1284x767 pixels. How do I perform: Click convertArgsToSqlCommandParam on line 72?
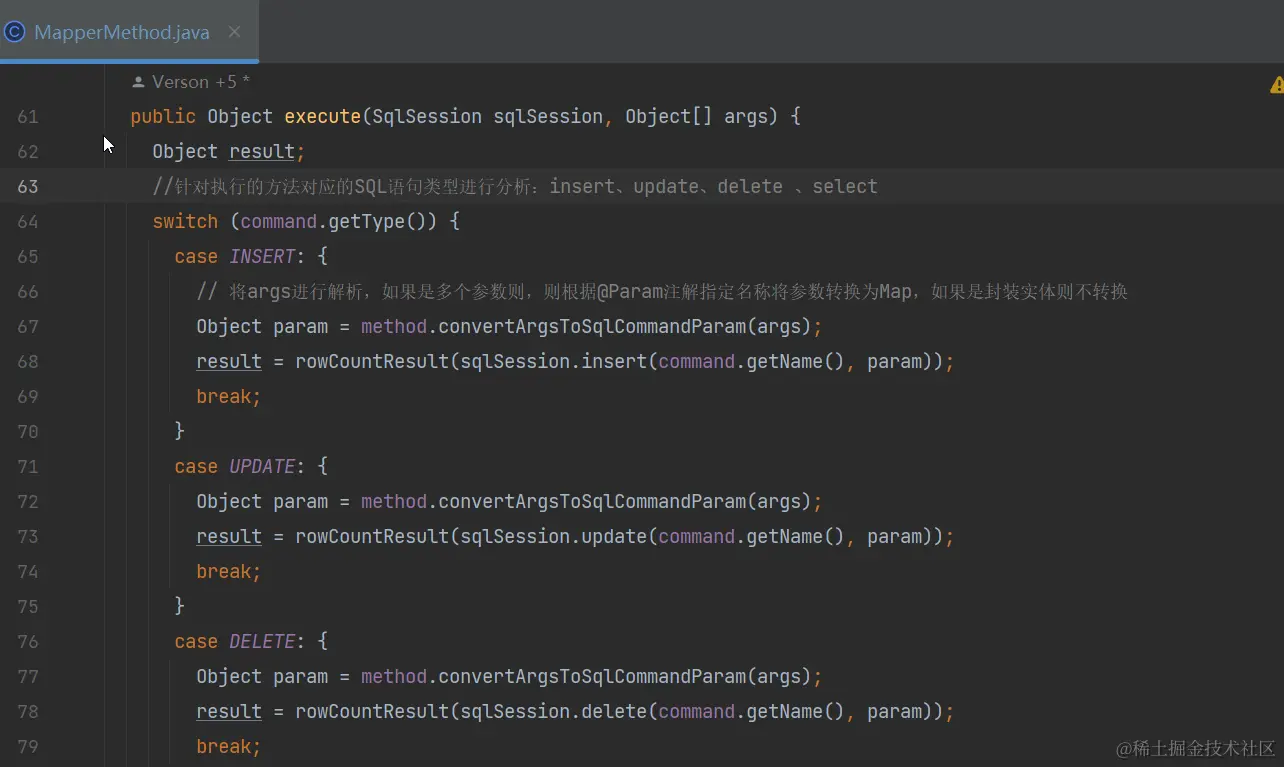(x=592, y=502)
